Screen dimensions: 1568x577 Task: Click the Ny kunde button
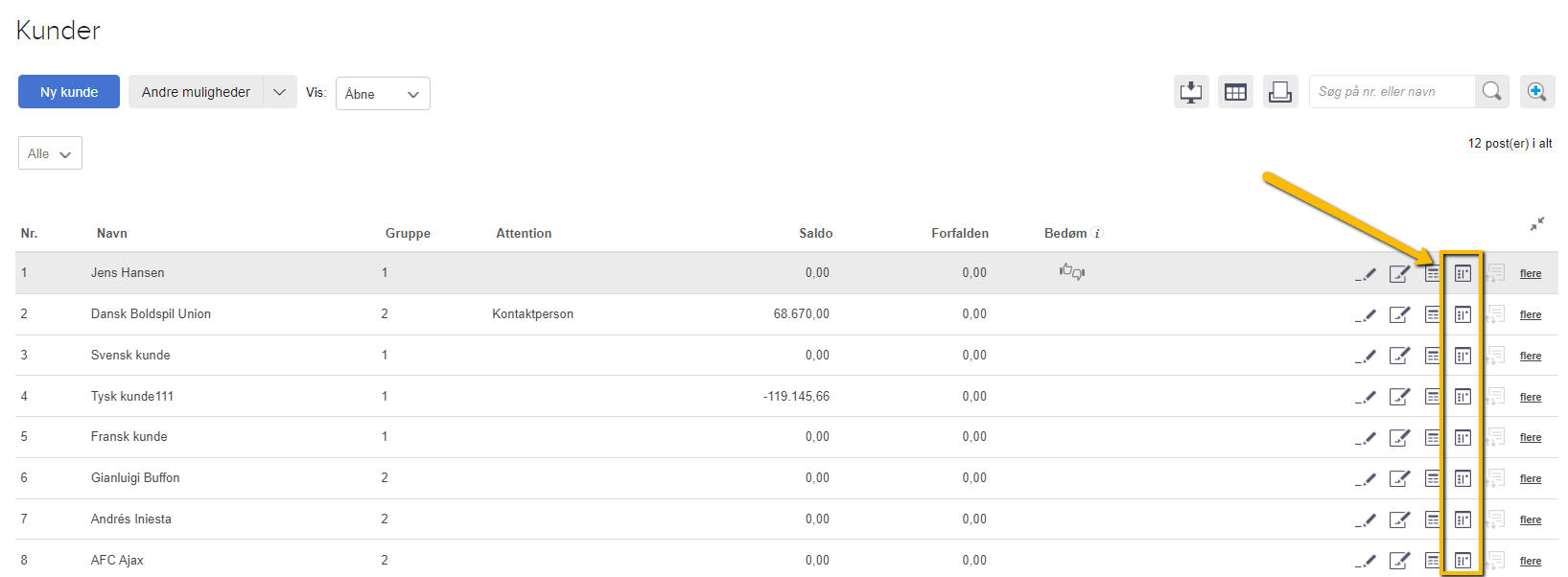(69, 92)
